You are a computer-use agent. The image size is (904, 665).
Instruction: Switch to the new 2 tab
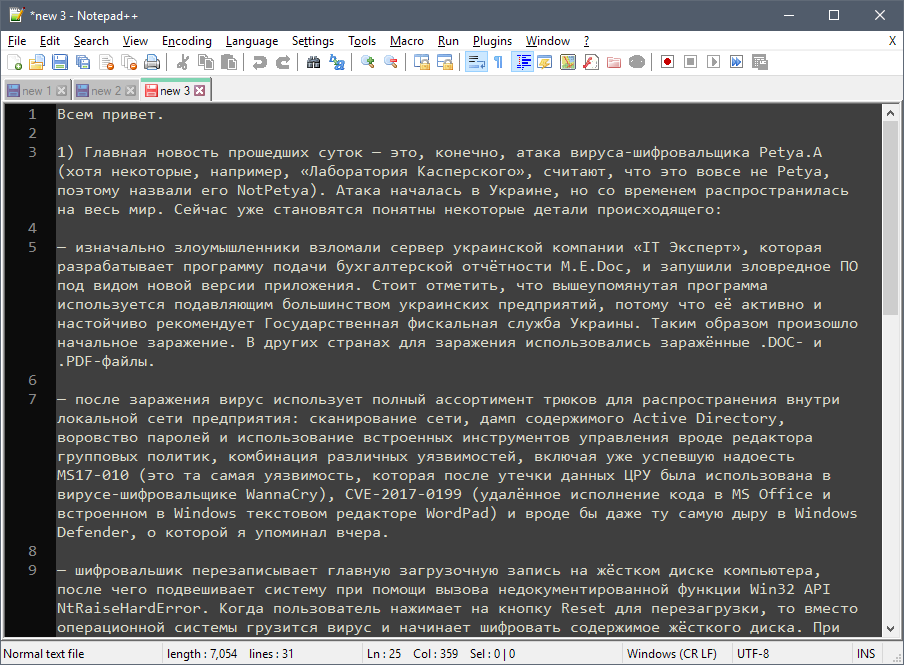[106, 91]
